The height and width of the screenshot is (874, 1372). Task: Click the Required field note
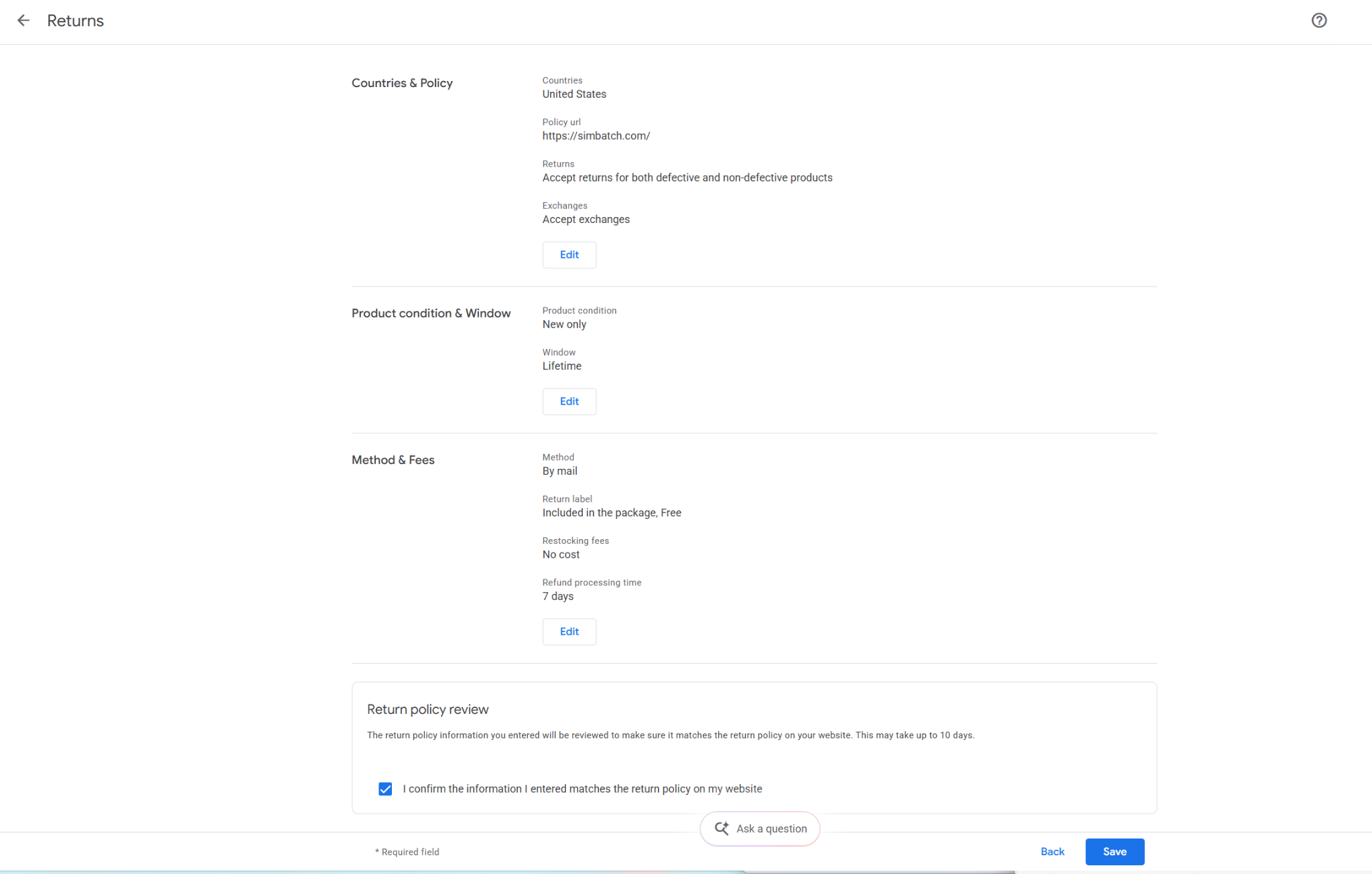(407, 852)
